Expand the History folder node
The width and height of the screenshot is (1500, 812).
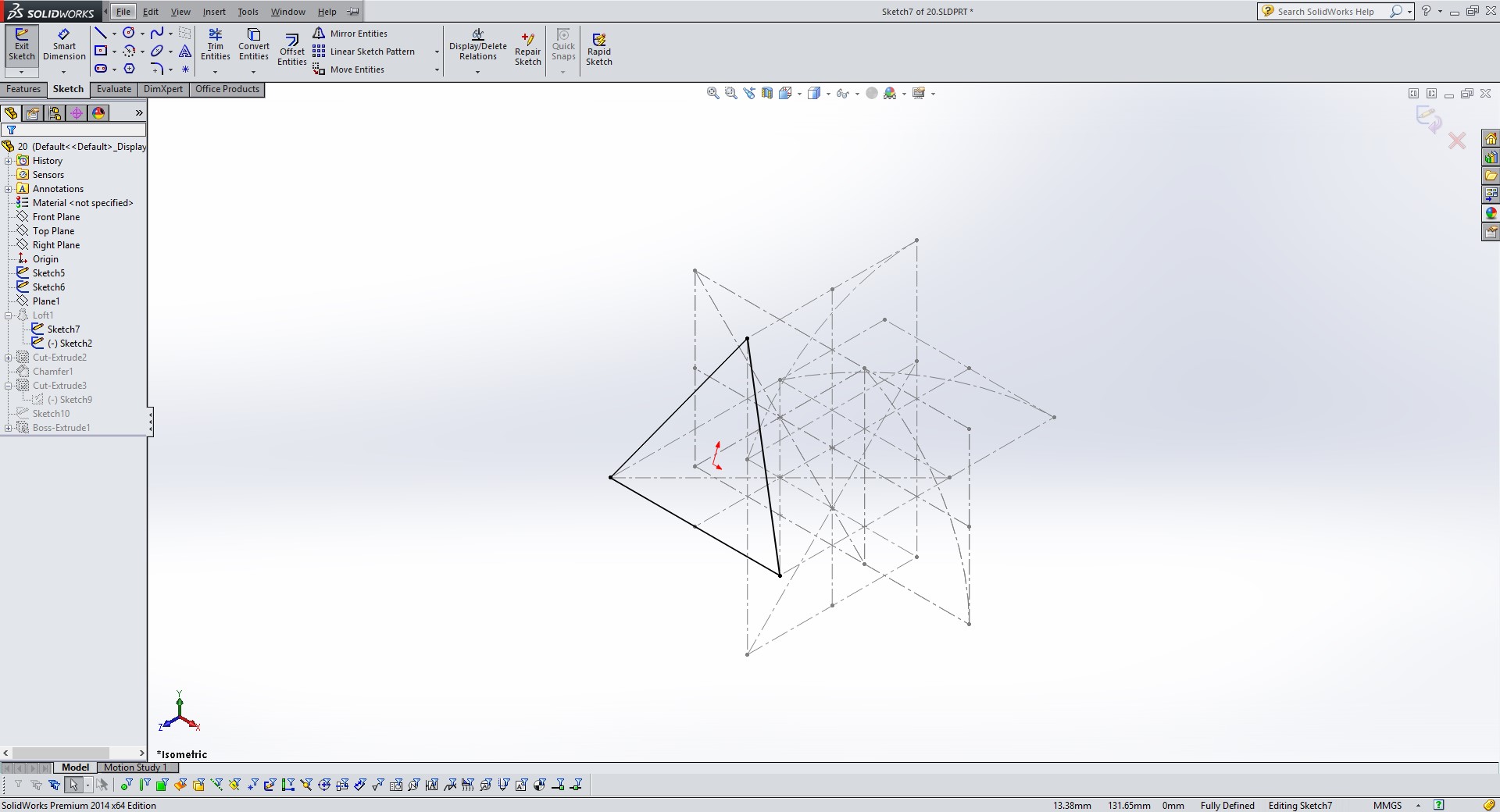pyautogui.click(x=9, y=161)
